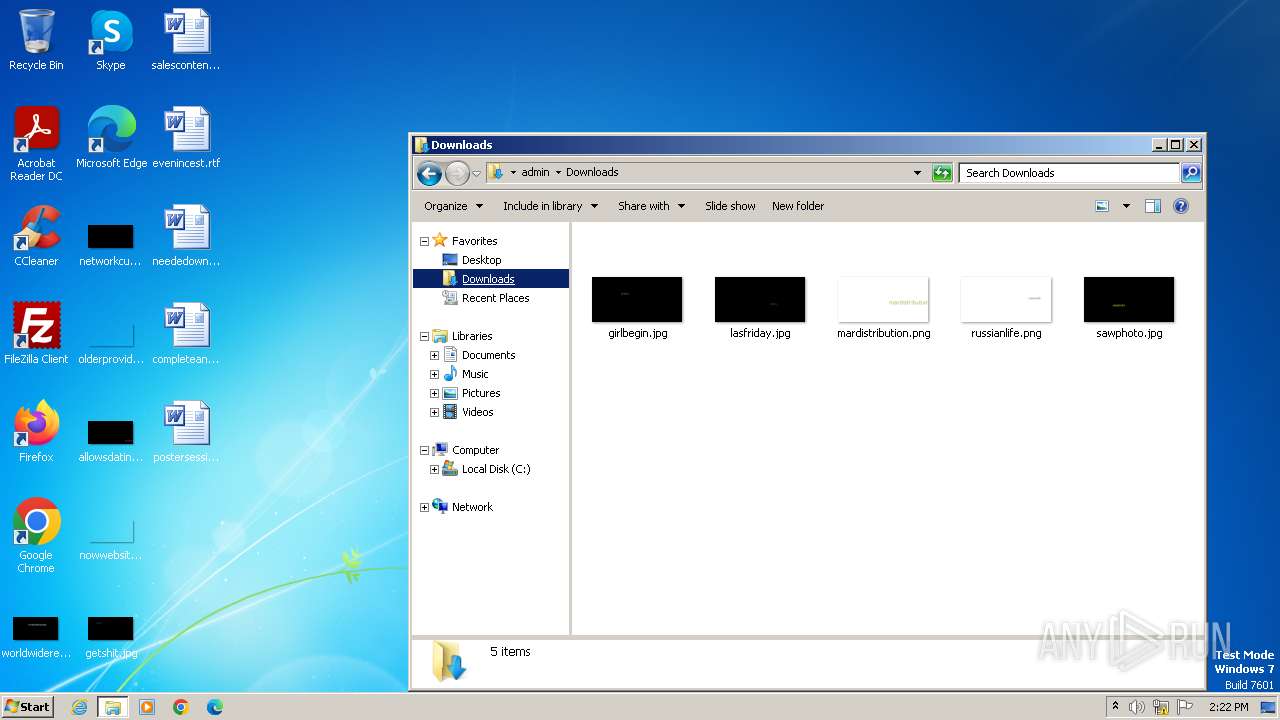Open Edge from the taskbar
The image size is (1280, 720).
coord(214,707)
